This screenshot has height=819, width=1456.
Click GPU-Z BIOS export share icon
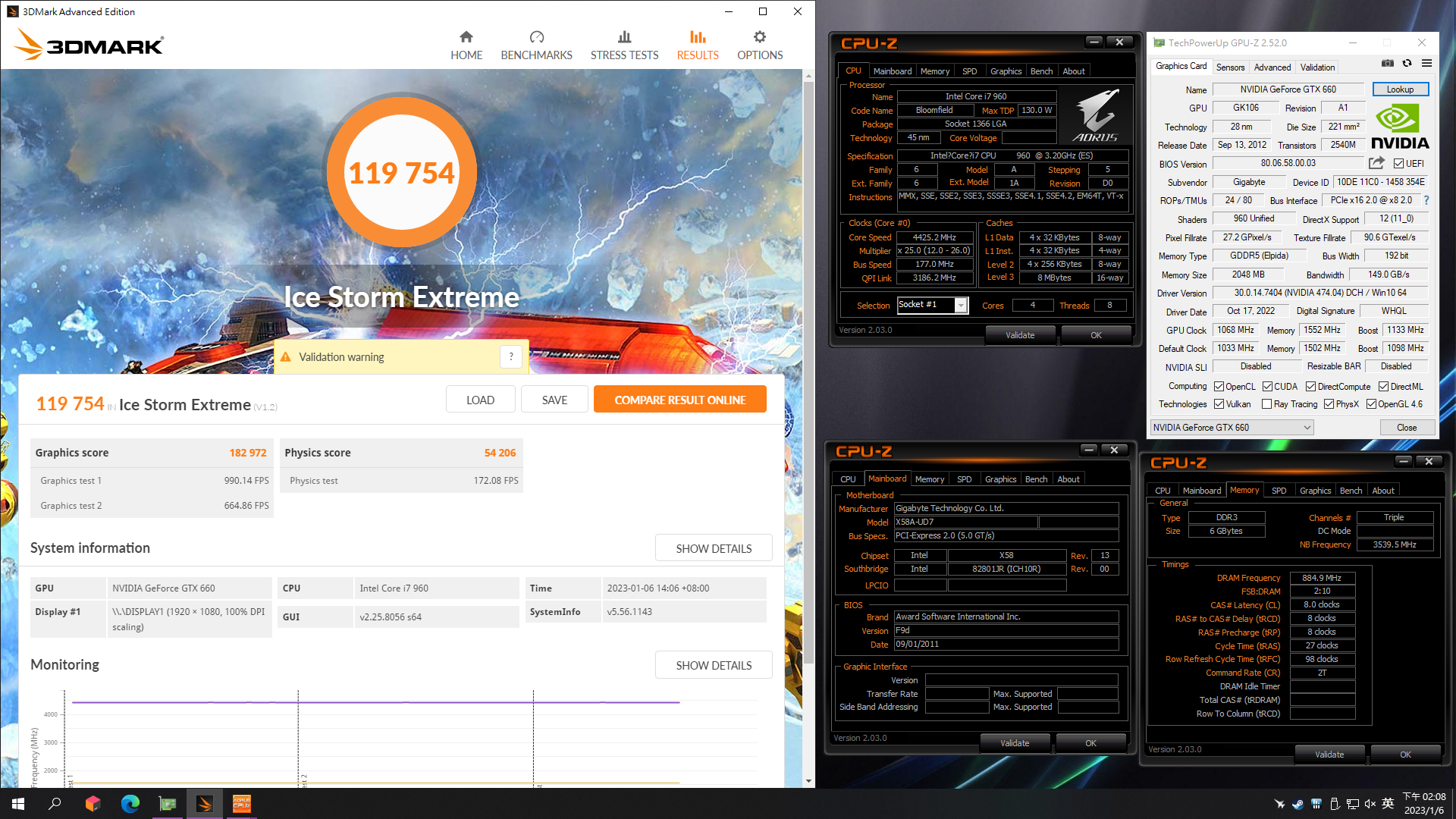1376,163
